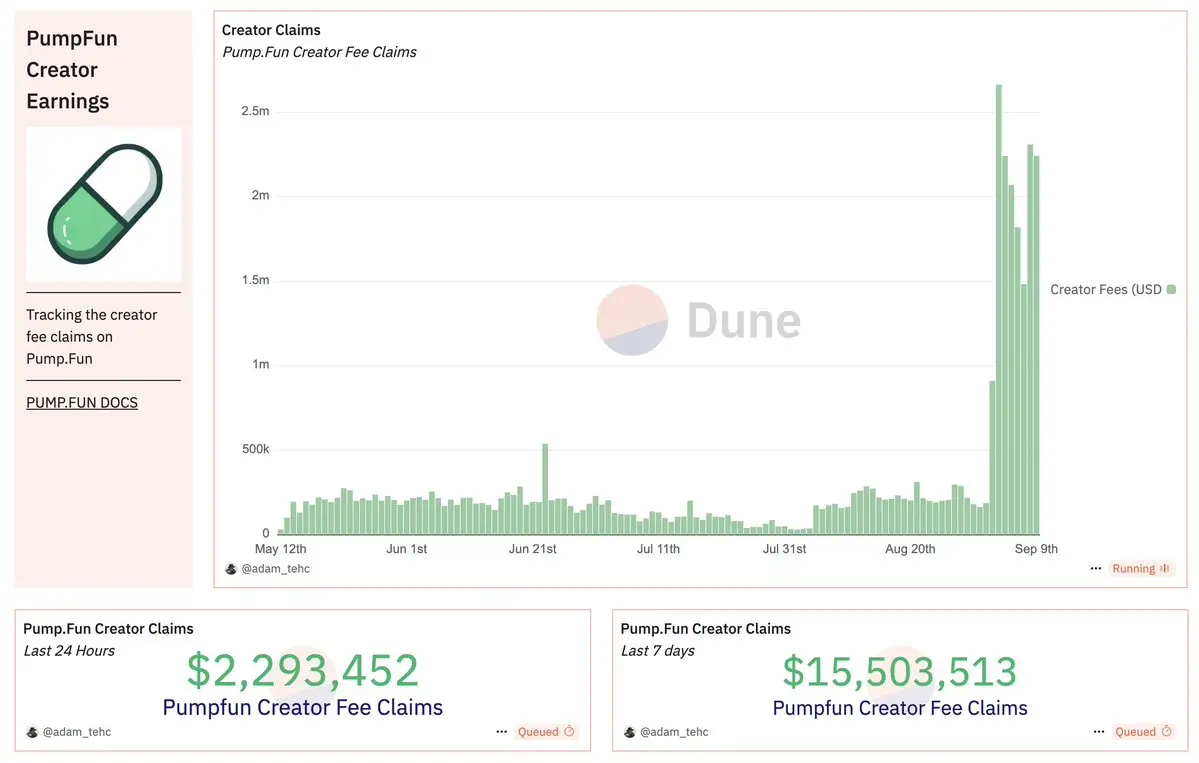This screenshot has height=763, width=1199.
Task: Click the May 12th axis label
Action: pos(281,549)
